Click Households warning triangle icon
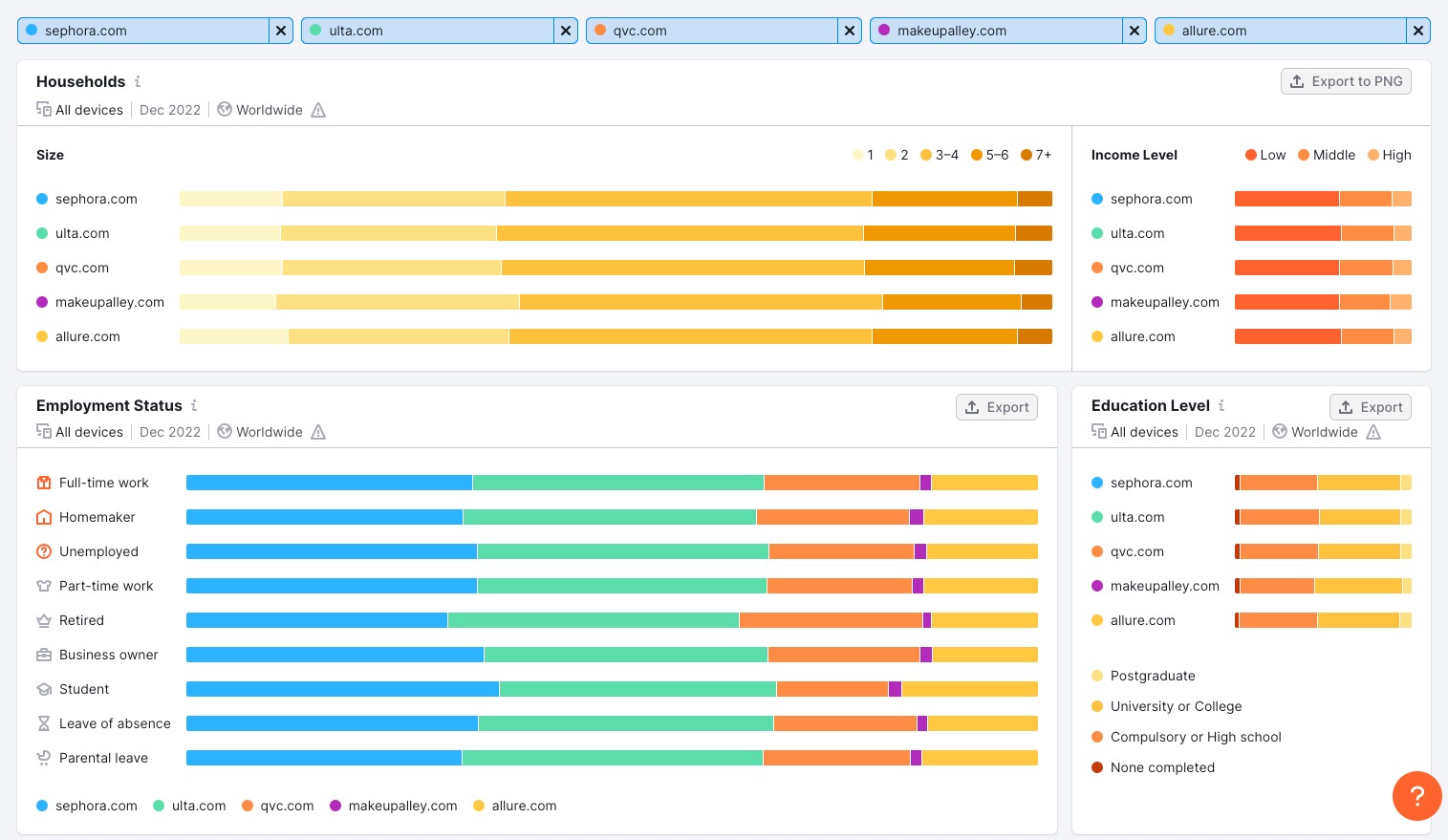Screen dimensions: 1448x840 [x=318, y=110]
